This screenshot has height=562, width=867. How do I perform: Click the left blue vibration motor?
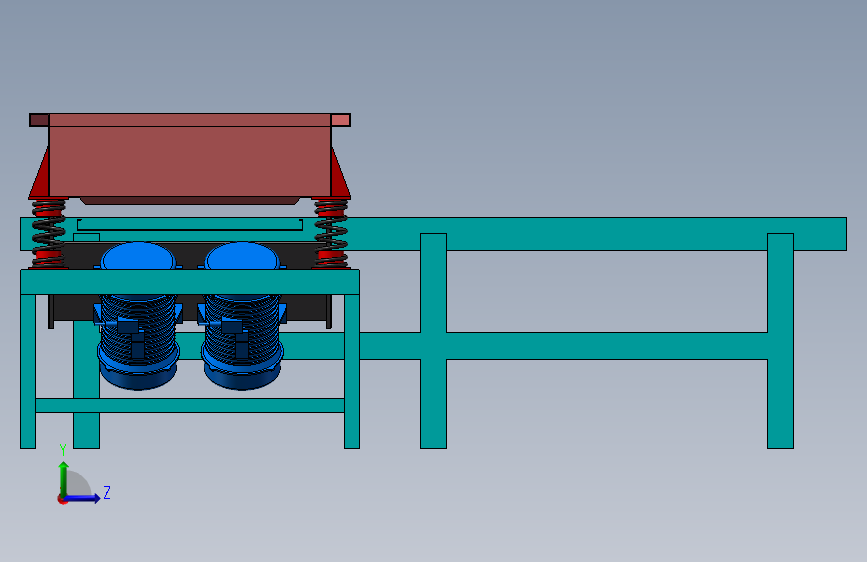click(x=138, y=316)
